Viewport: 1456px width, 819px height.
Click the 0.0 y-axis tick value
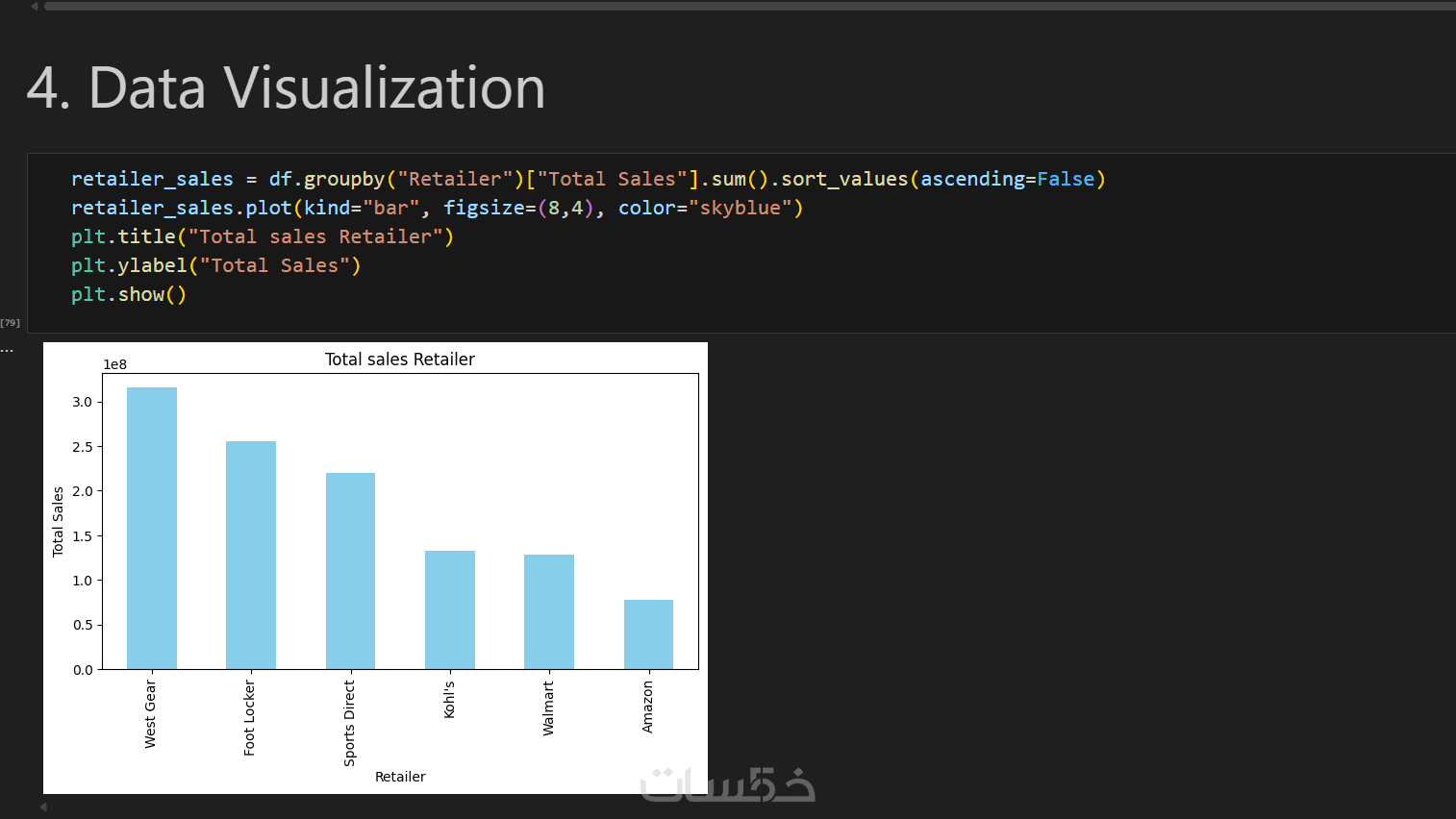click(x=83, y=670)
